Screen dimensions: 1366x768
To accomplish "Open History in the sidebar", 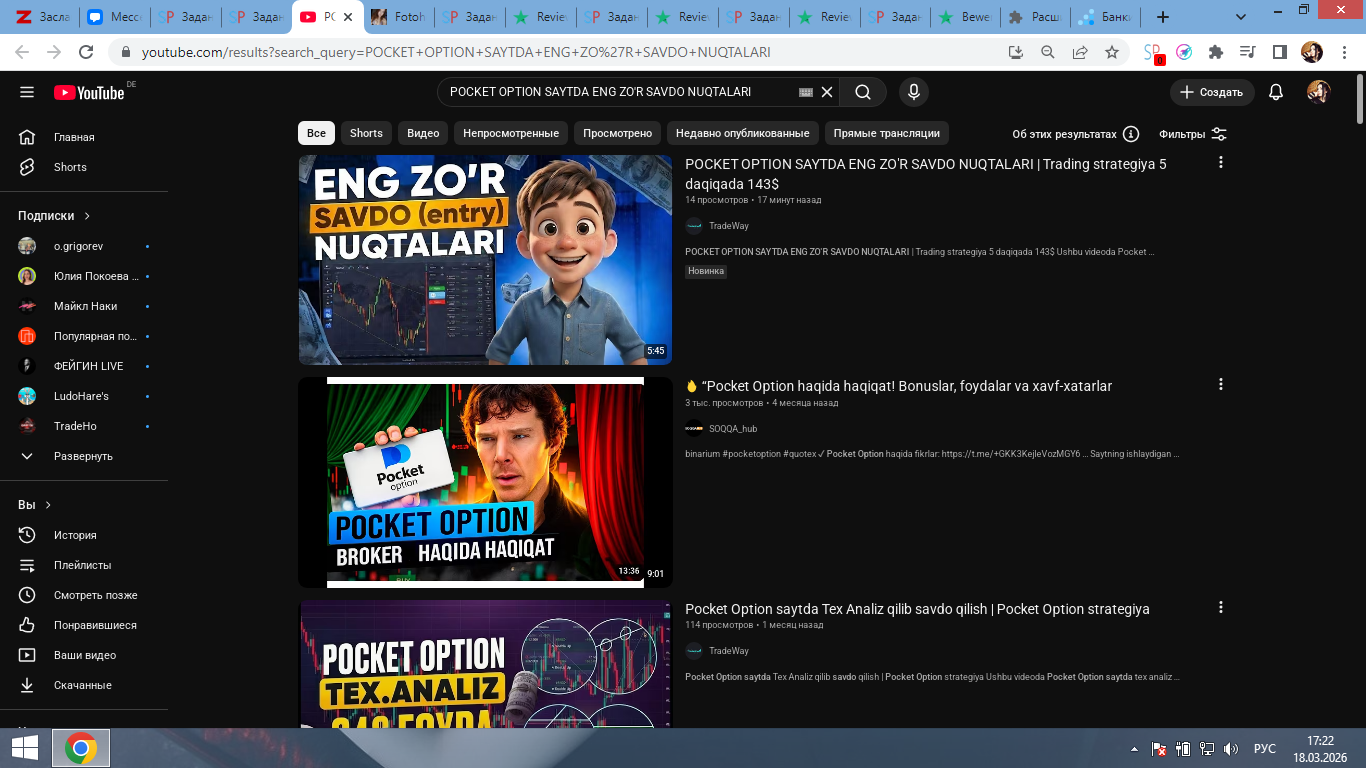I will point(75,535).
